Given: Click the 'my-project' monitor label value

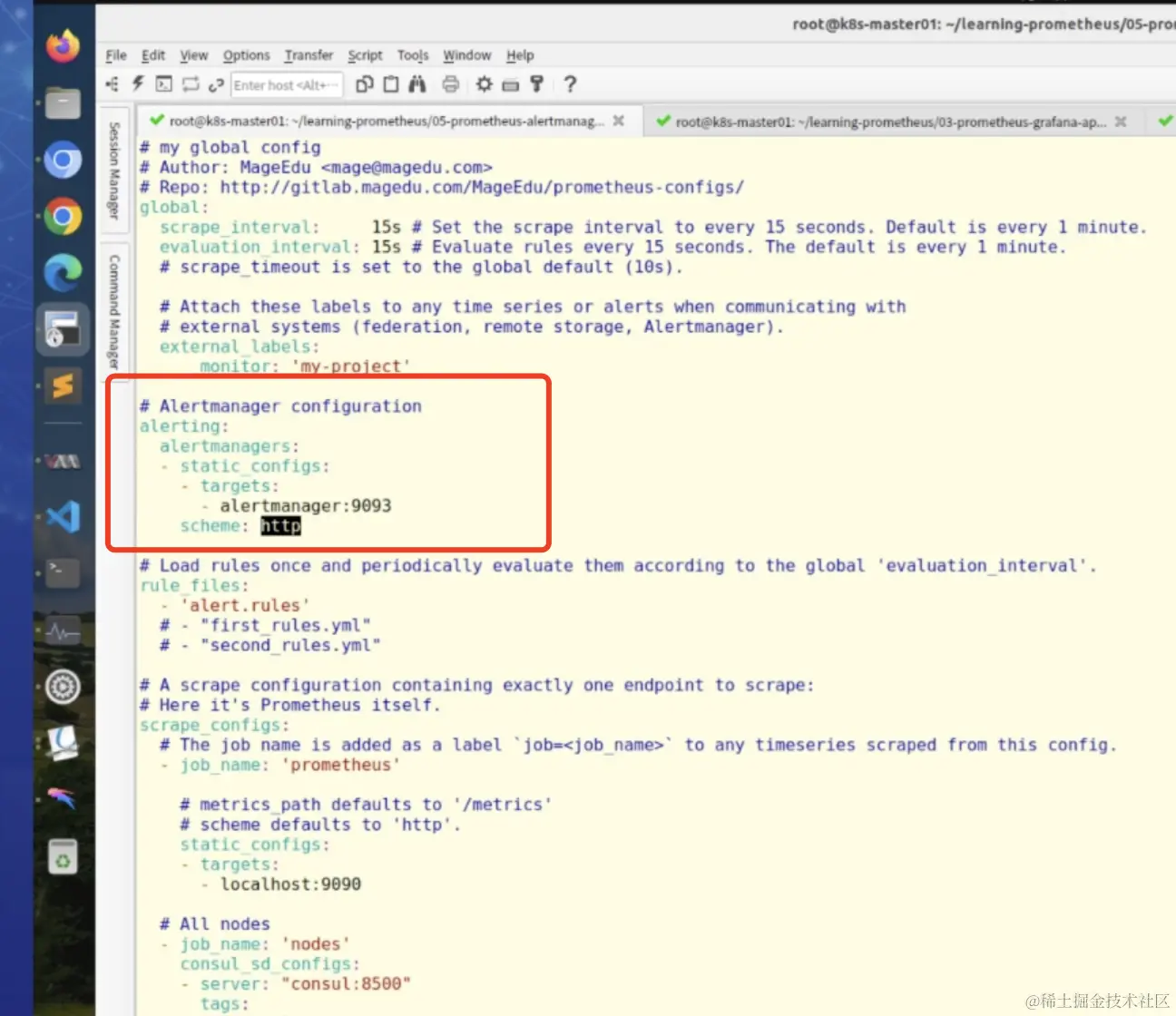Looking at the screenshot, I should point(350,366).
